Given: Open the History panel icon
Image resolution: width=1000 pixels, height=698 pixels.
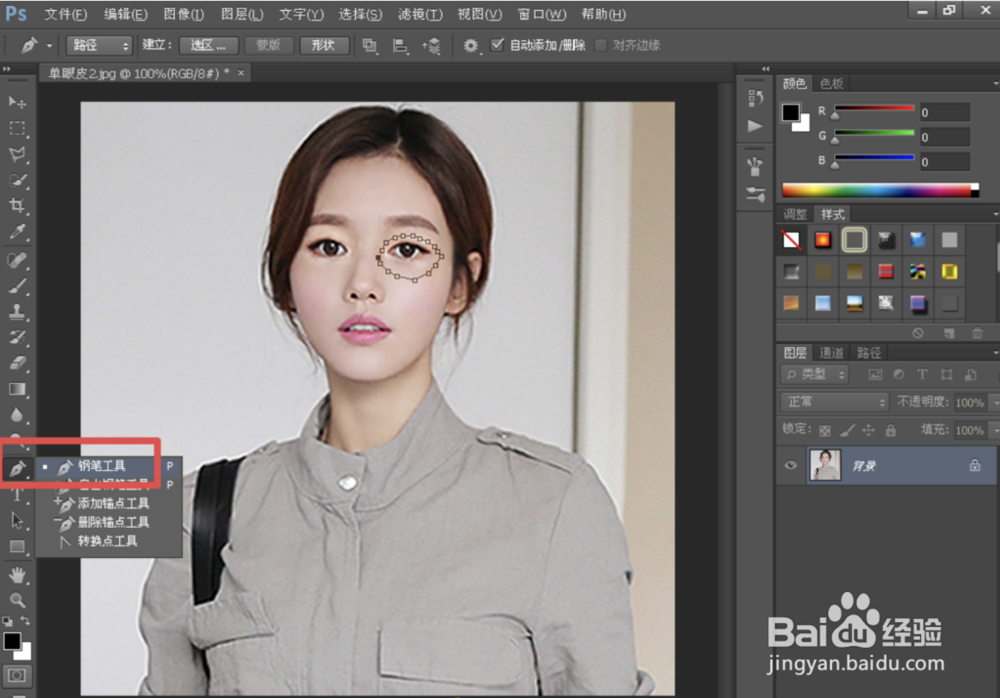Looking at the screenshot, I should click(755, 98).
